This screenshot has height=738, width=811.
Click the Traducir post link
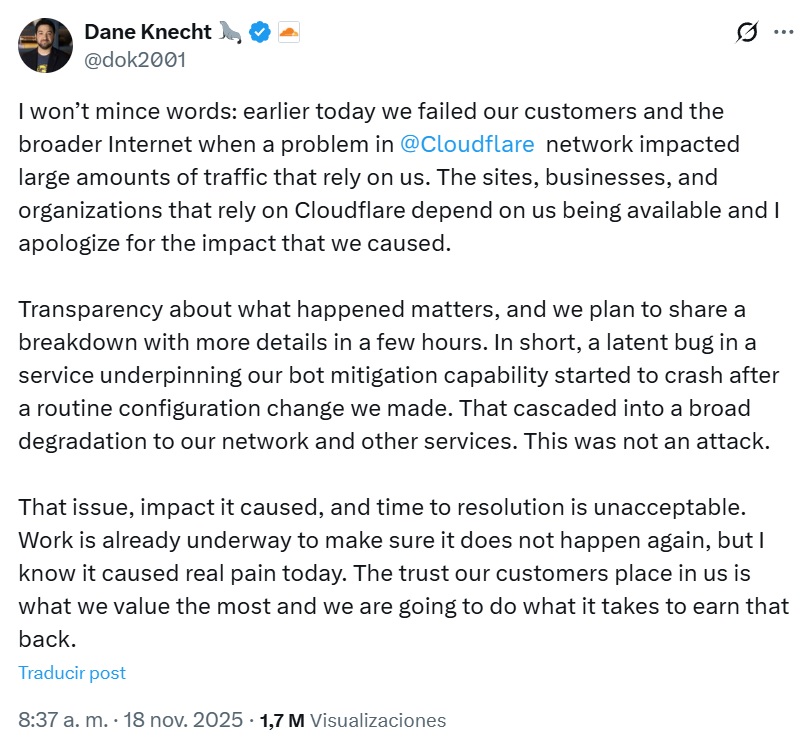[x=72, y=672]
